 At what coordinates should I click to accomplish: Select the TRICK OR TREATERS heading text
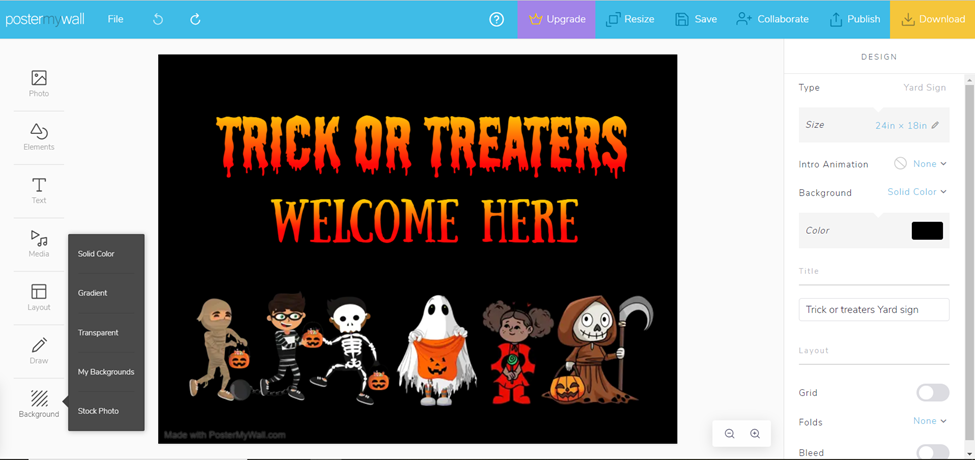(x=422, y=147)
